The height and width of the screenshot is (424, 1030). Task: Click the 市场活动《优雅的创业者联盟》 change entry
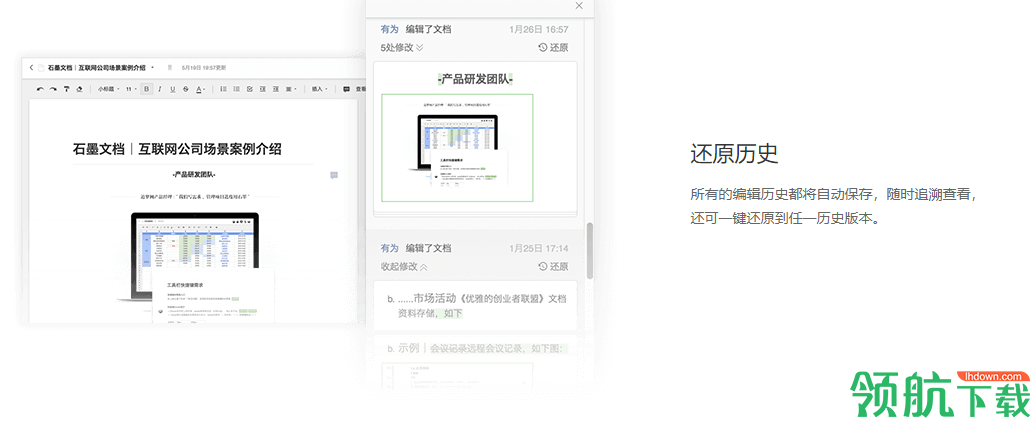(x=475, y=306)
